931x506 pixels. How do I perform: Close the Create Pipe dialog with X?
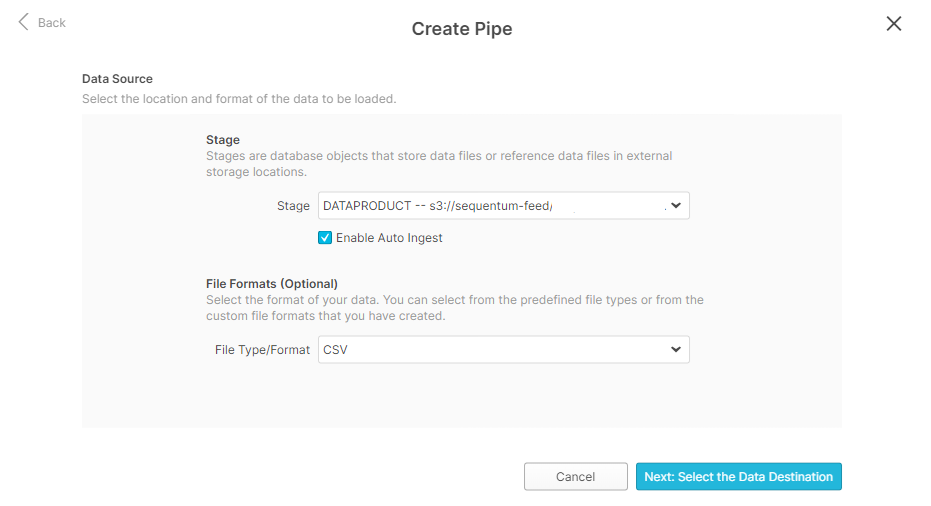(x=893, y=24)
